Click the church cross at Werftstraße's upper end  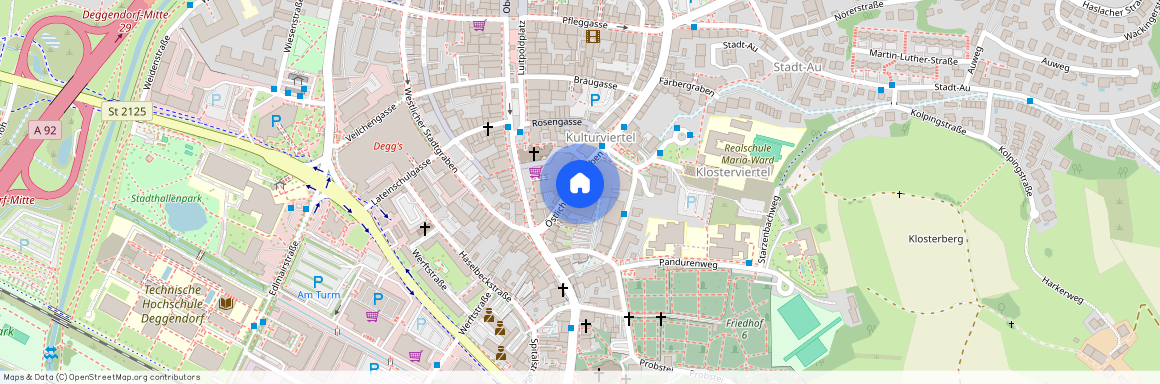pos(425,229)
